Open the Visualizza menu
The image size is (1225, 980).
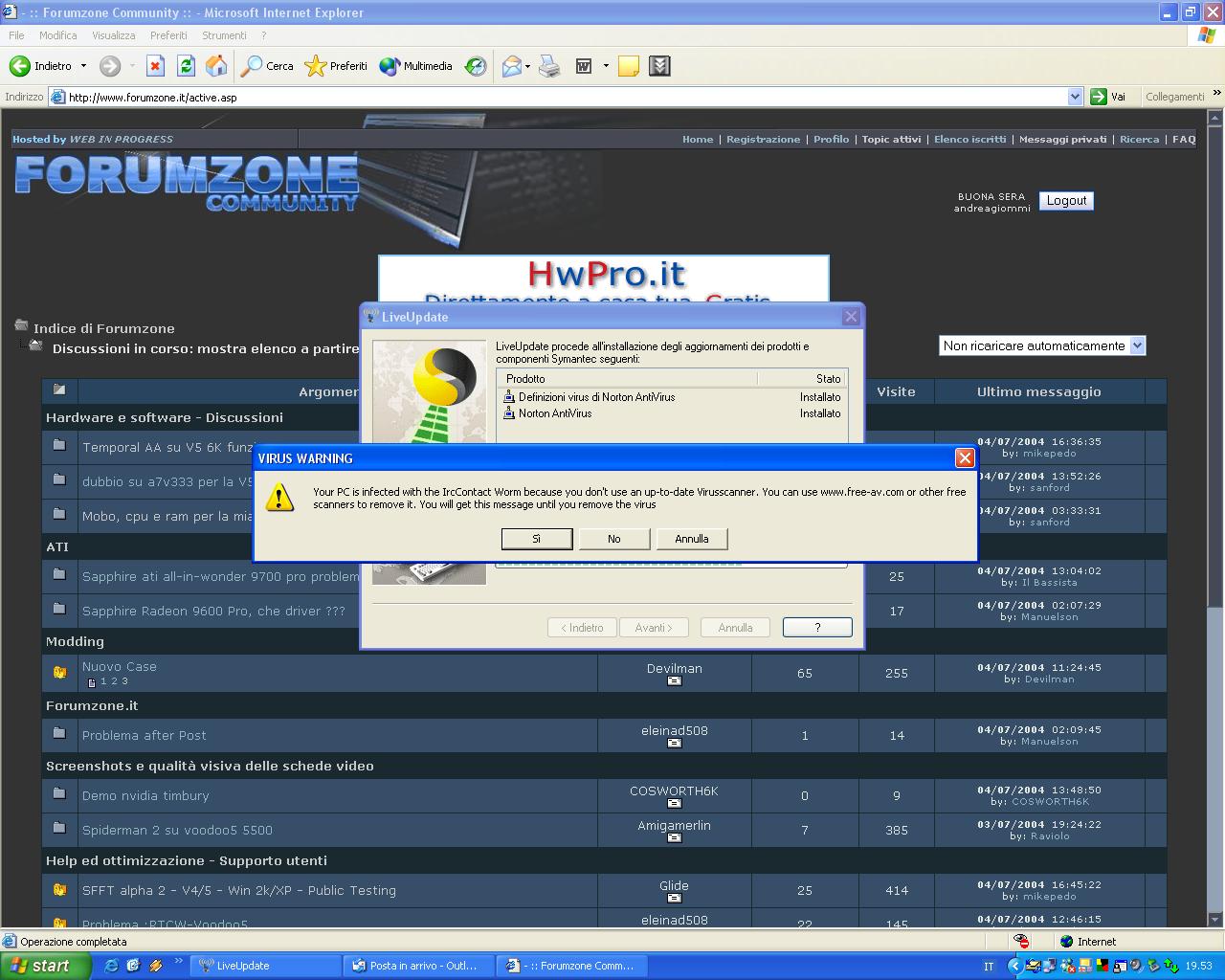coord(113,35)
